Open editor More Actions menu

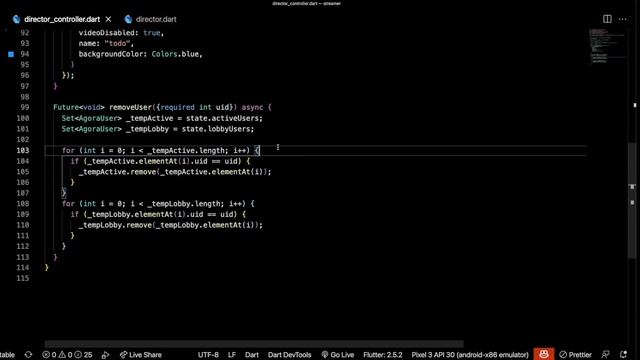click(622, 19)
